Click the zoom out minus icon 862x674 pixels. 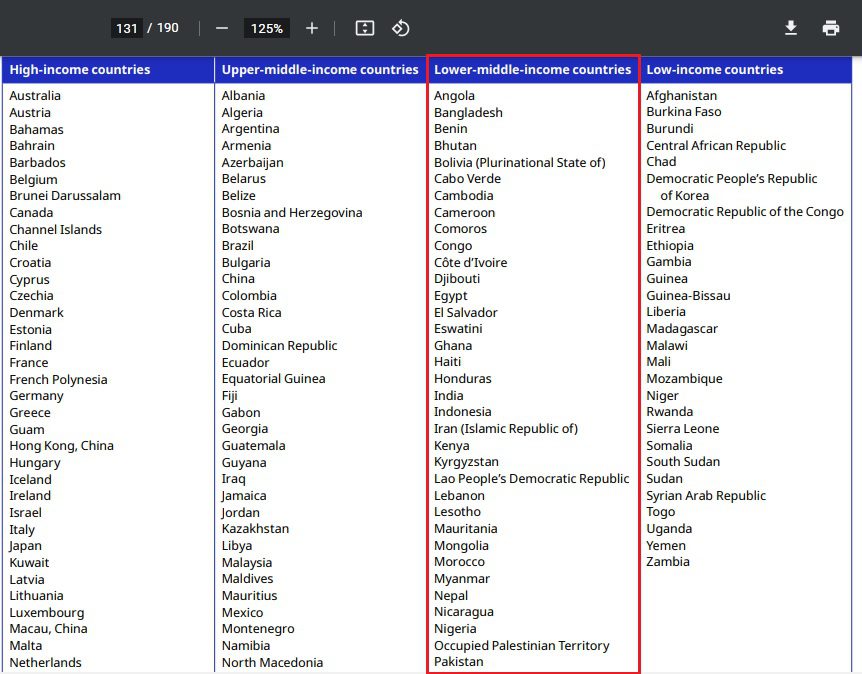222,28
